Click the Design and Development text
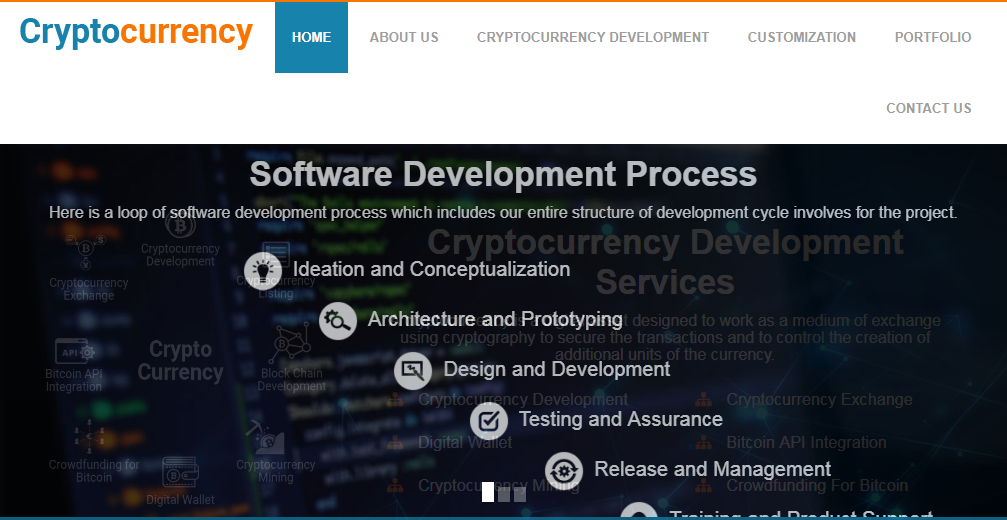Screen dimensions: 1007x520 pos(557,369)
